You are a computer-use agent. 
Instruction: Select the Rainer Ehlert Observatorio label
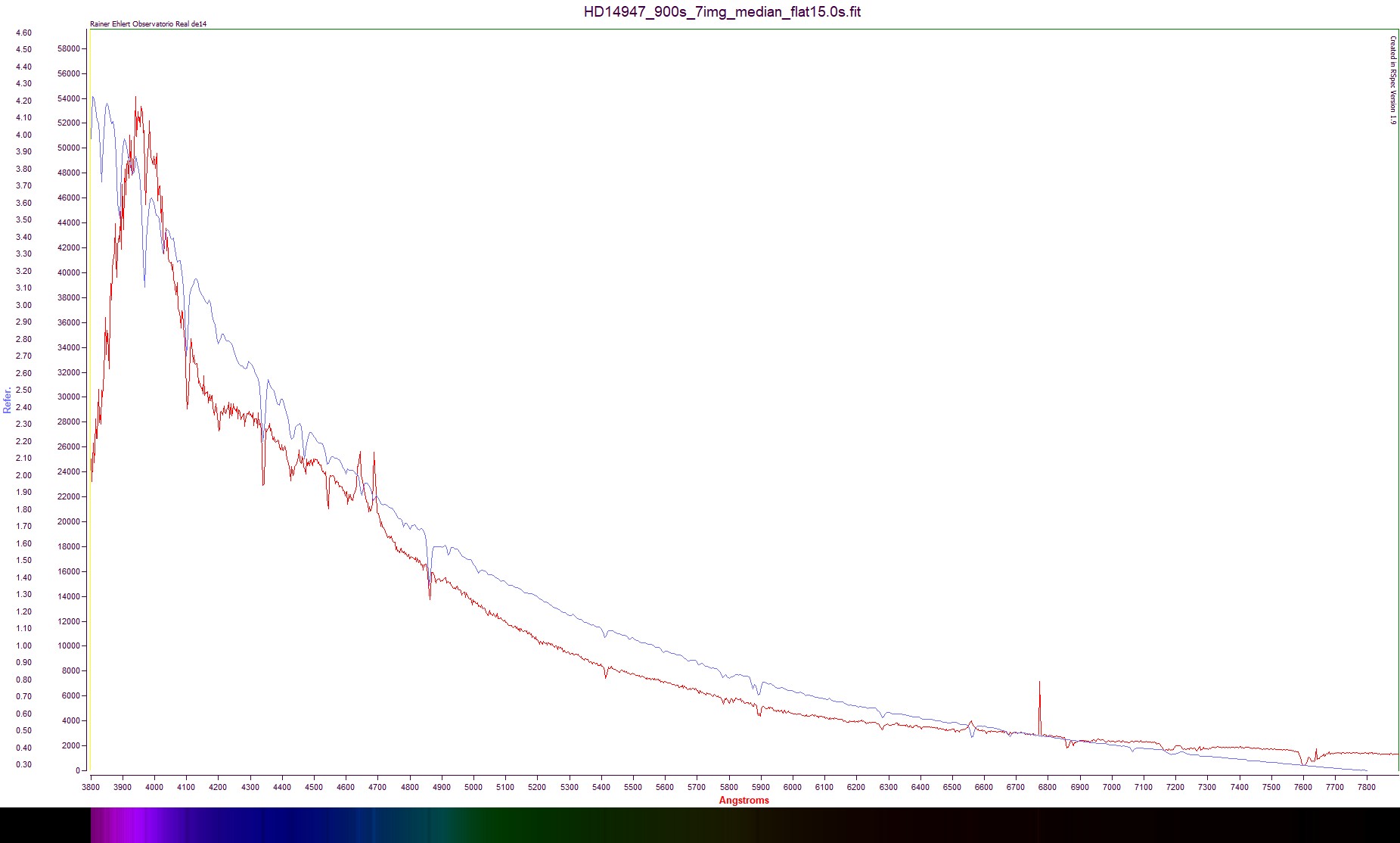click(148, 24)
